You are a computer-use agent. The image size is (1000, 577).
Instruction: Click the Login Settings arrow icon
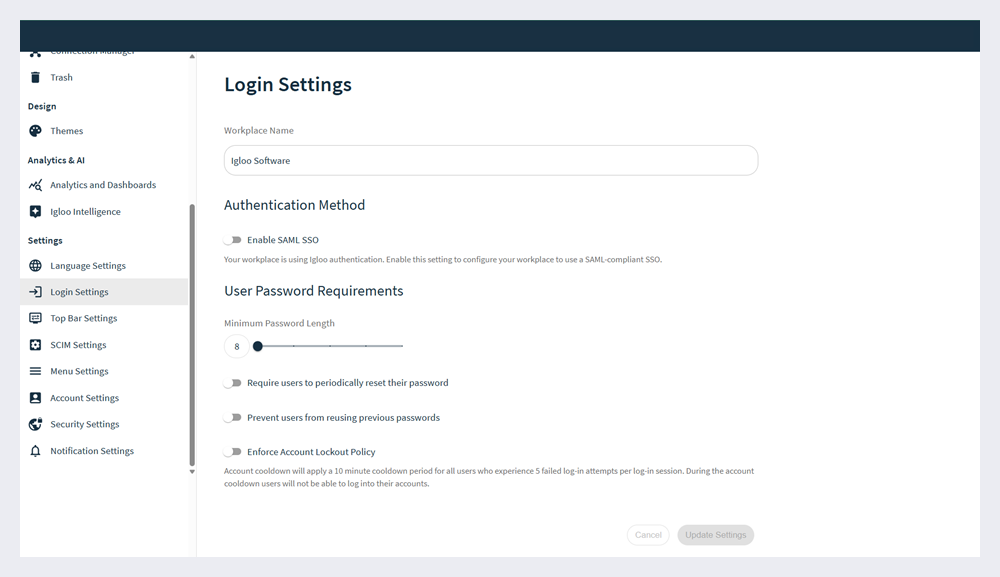[36, 291]
